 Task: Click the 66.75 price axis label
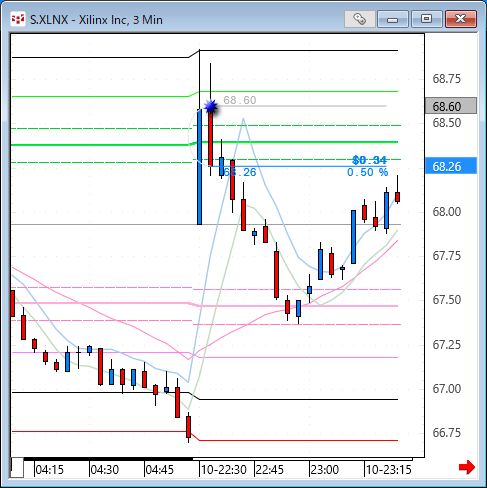[x=447, y=432]
